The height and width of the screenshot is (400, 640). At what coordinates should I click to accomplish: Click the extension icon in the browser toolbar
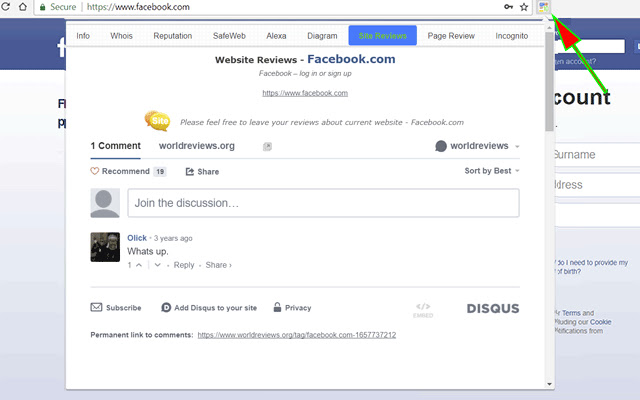click(x=543, y=6)
